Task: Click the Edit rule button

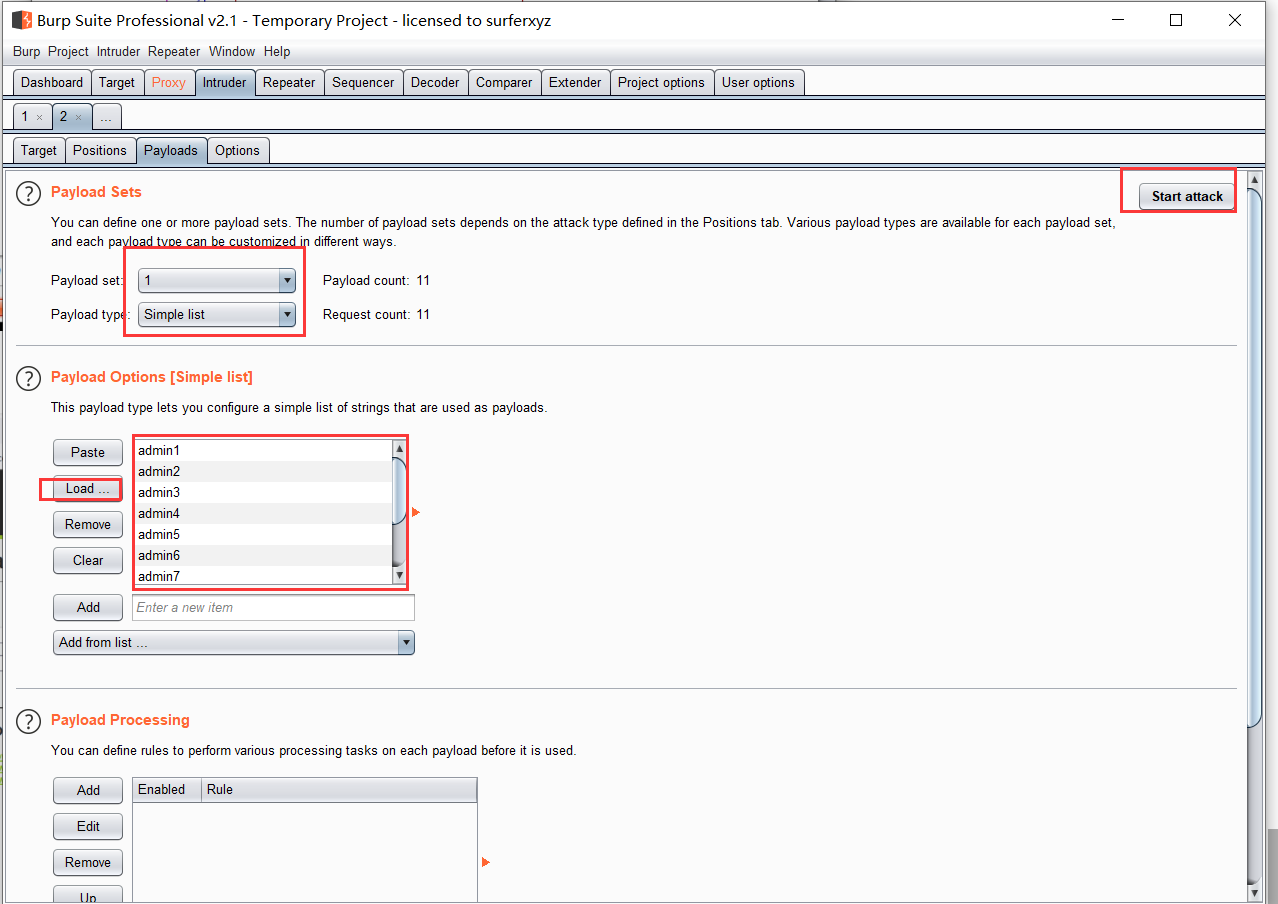Action: click(x=88, y=827)
